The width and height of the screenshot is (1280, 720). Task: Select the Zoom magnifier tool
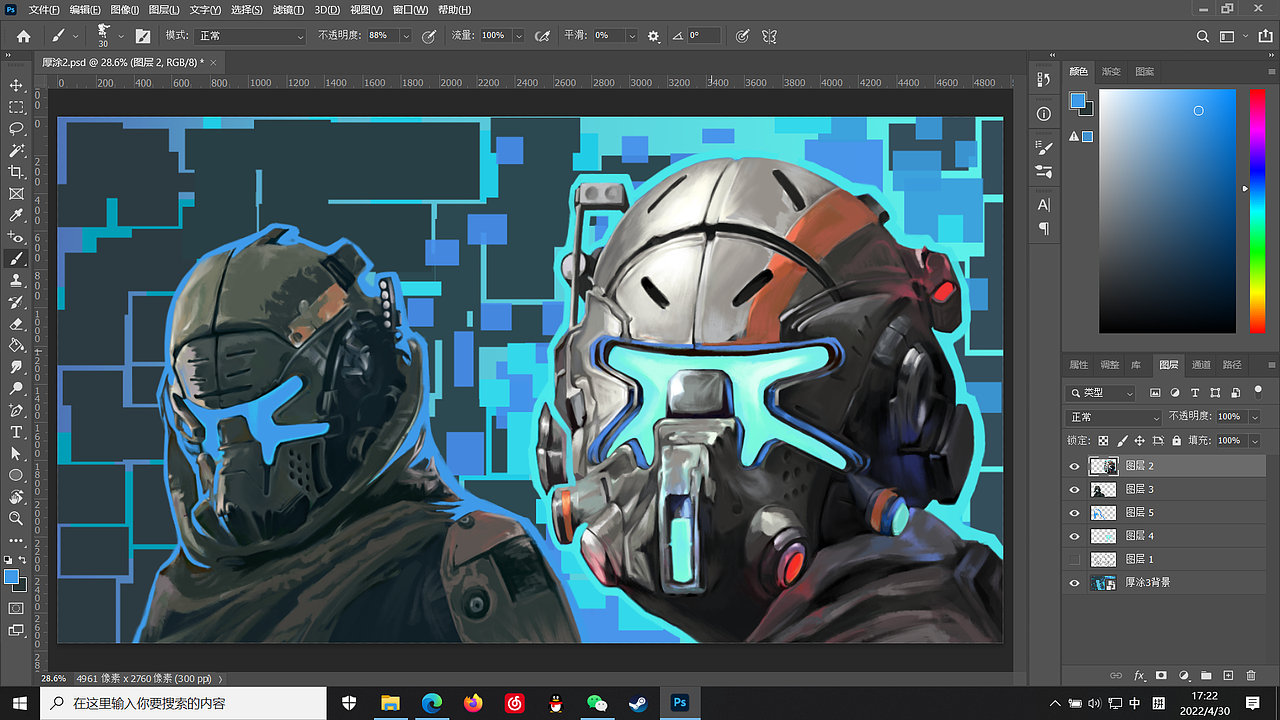pyautogui.click(x=16, y=518)
